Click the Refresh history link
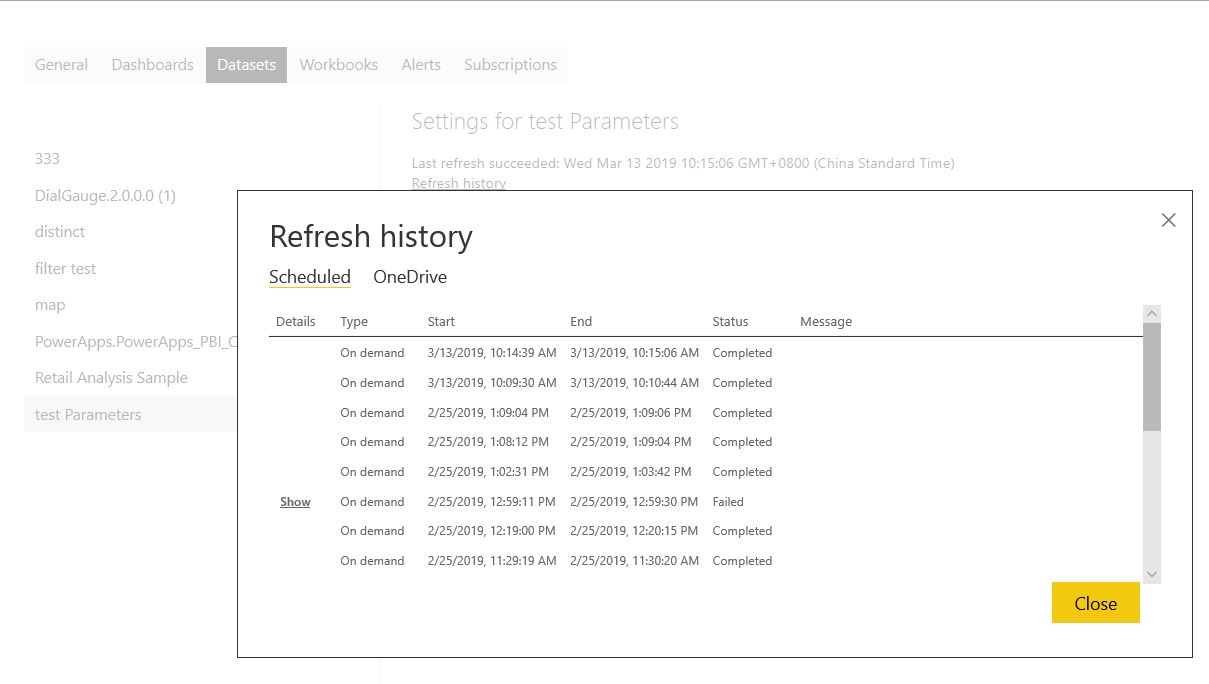The height and width of the screenshot is (684, 1209). [459, 183]
